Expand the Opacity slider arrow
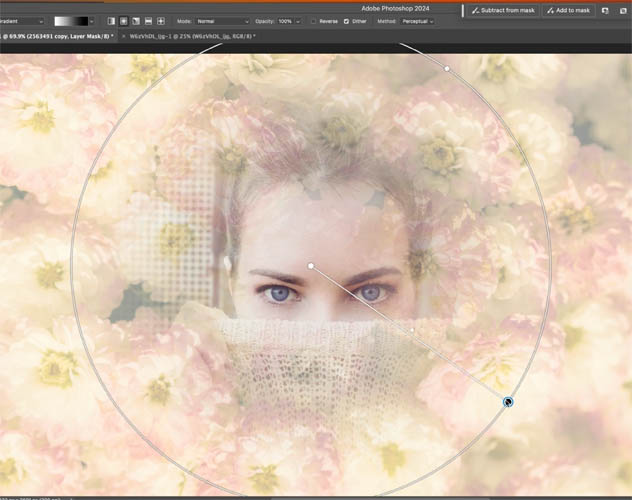 pyautogui.click(x=298, y=21)
